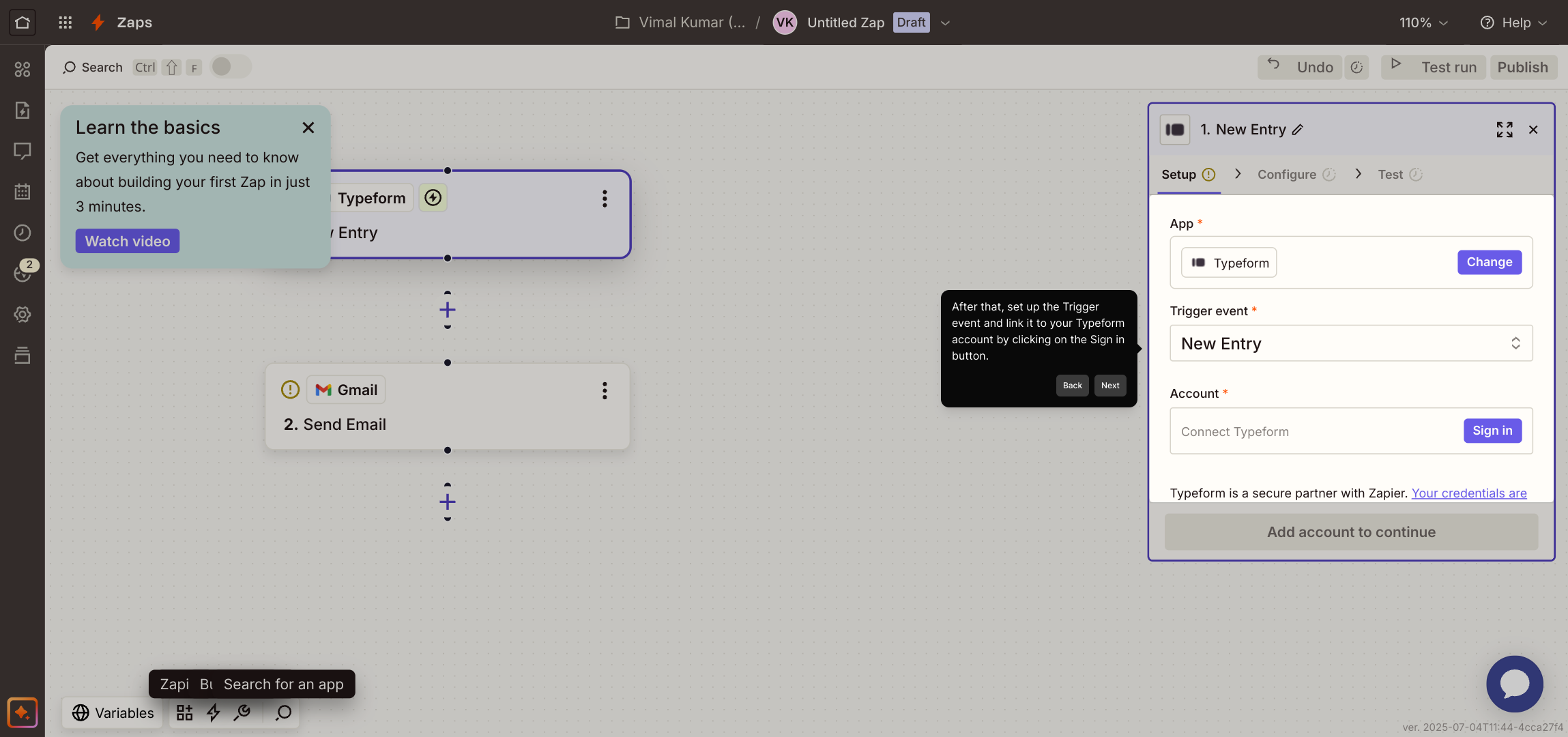Open app grid icon in bottom toolbar
The height and width of the screenshot is (737, 1568).
coord(185,713)
